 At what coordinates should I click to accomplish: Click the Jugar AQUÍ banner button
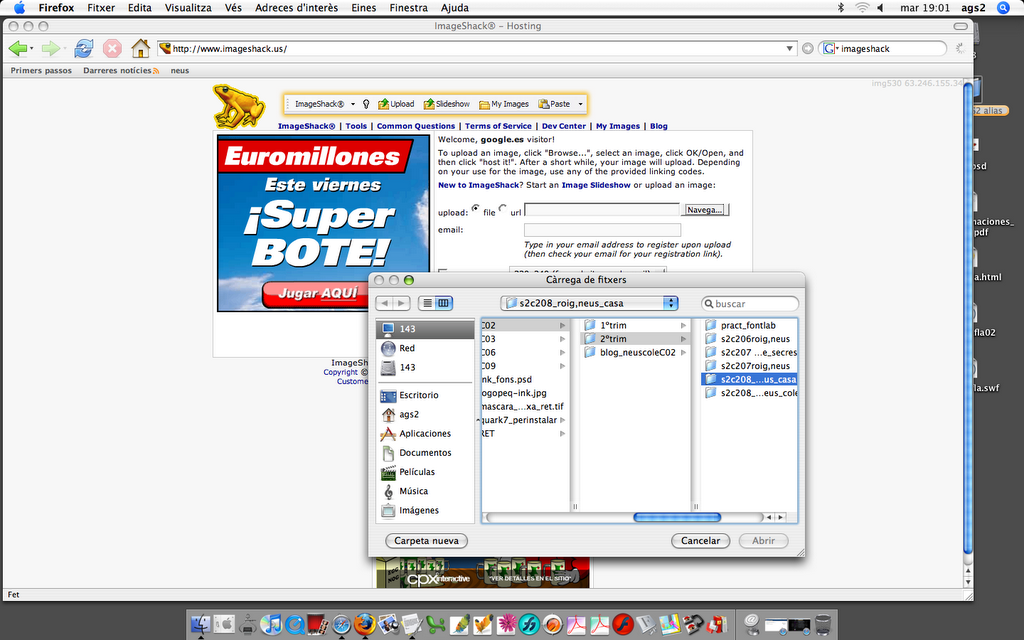(315, 293)
